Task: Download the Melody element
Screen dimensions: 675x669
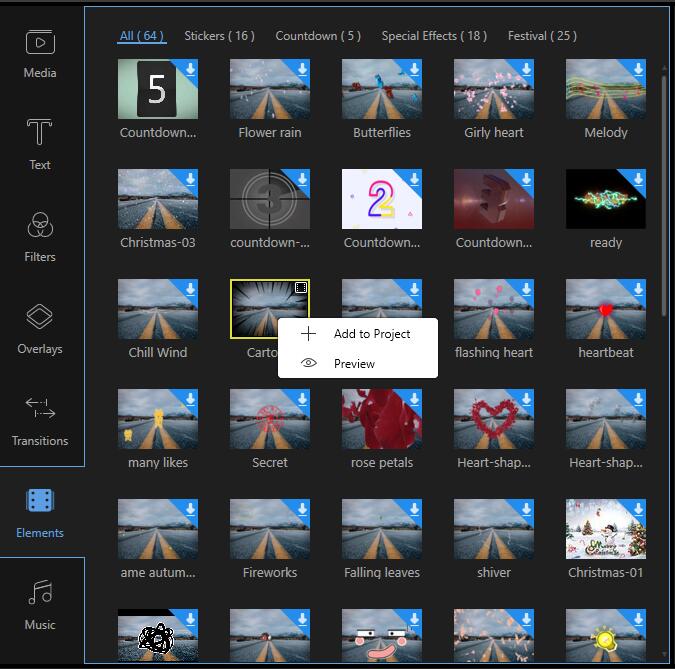Action: tap(638, 69)
